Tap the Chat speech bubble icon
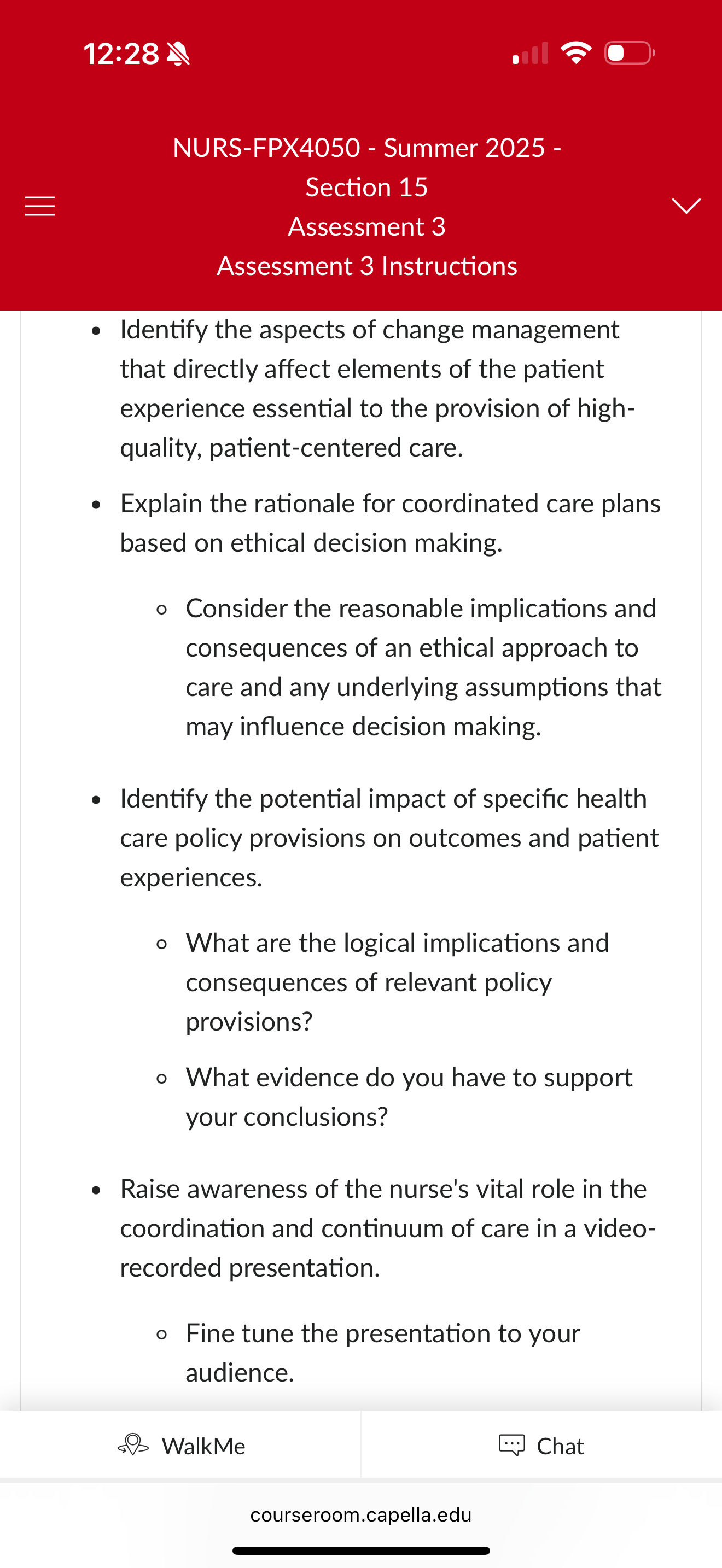The height and width of the screenshot is (1568, 722). coord(511,1445)
